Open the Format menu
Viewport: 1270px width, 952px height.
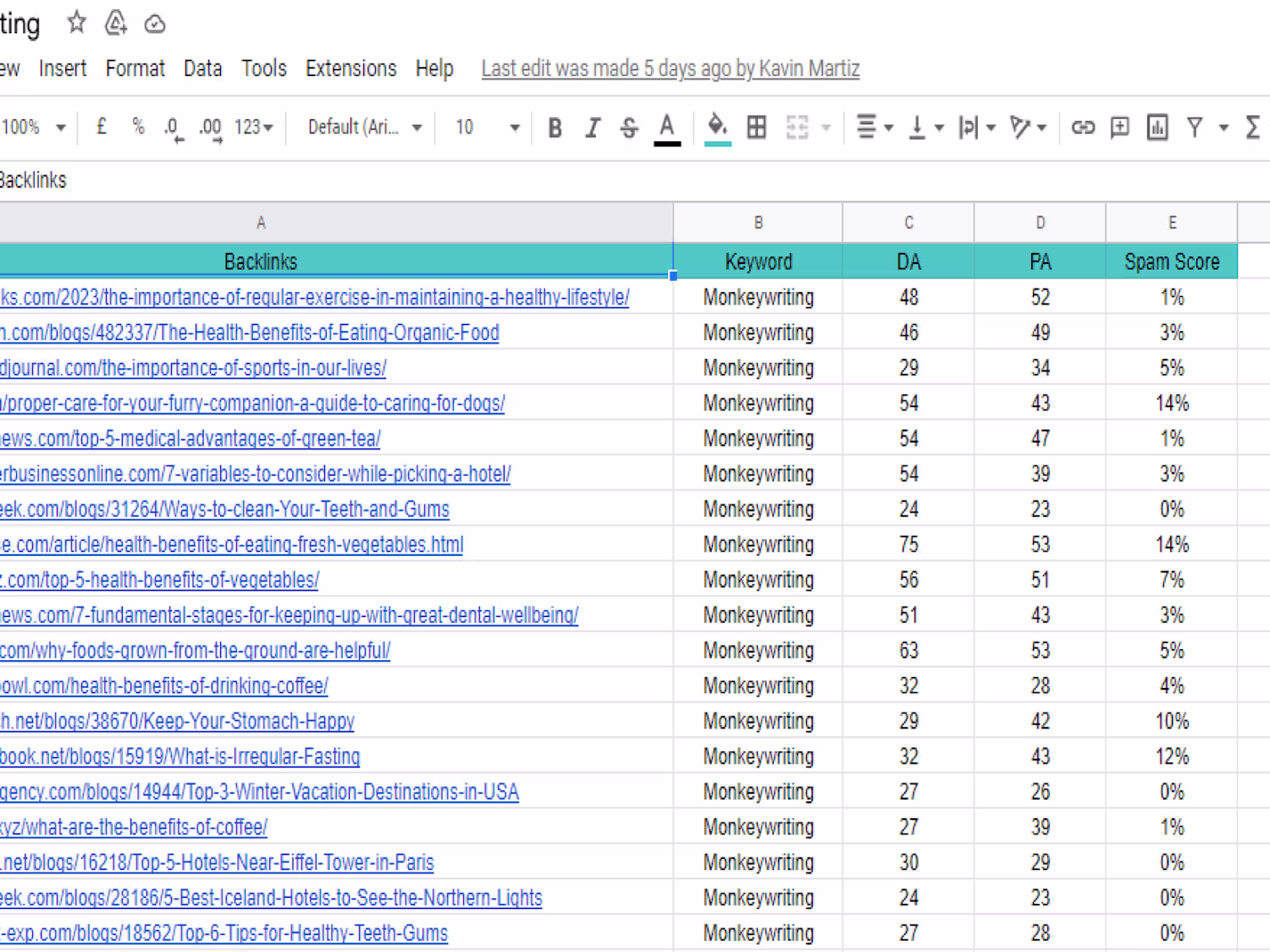(135, 69)
